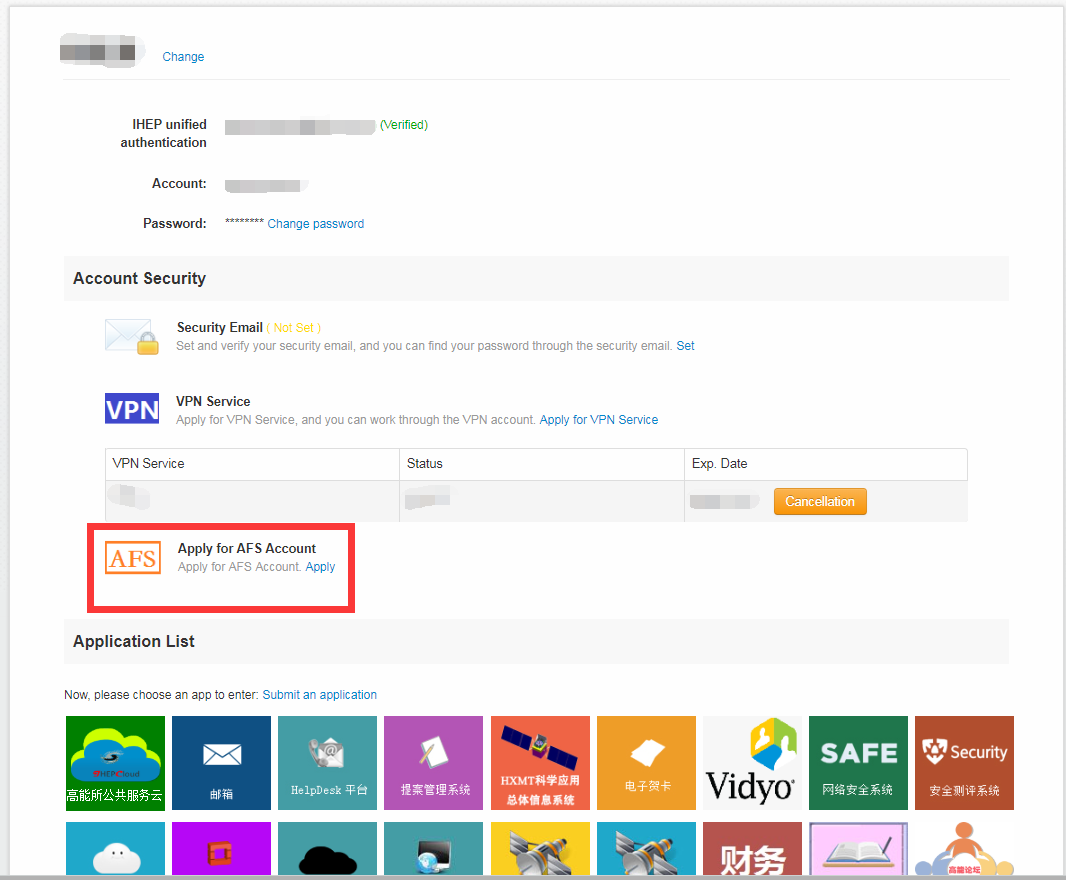This screenshot has height=880, width=1066.
Task: Click the blue VPN logo icon
Action: click(132, 409)
